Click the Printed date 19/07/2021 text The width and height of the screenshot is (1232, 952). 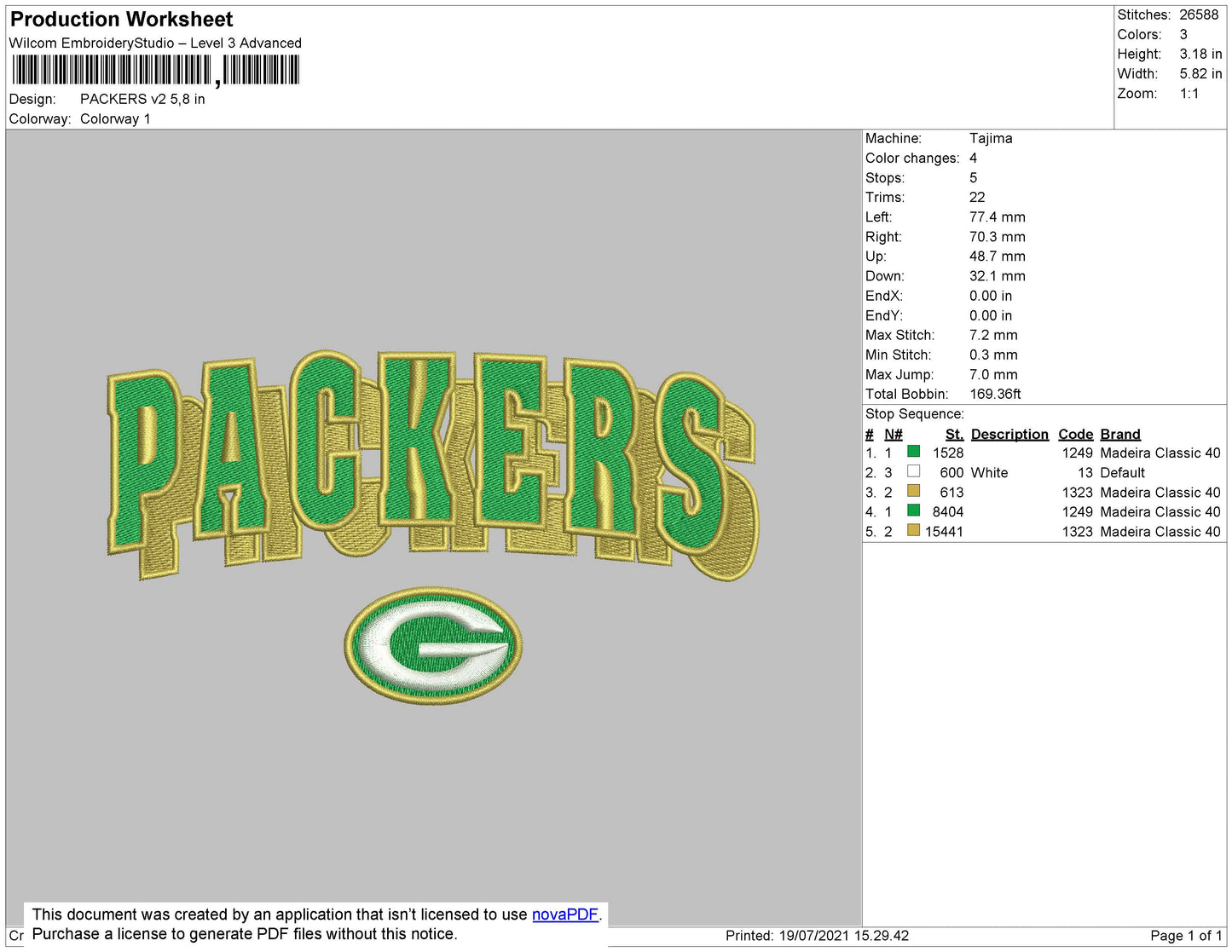pyautogui.click(x=817, y=935)
